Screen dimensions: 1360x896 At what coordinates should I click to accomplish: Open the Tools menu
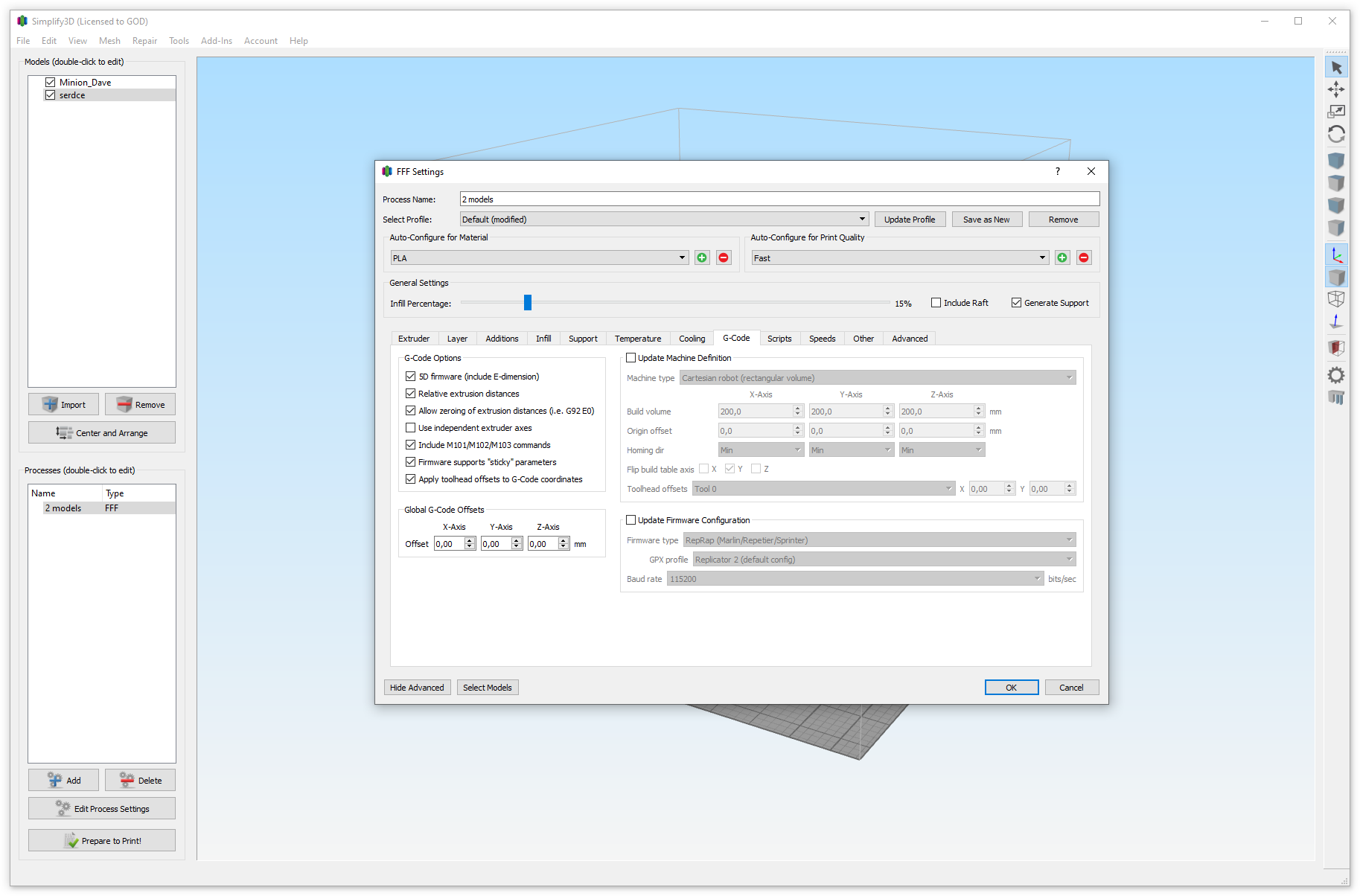[179, 41]
